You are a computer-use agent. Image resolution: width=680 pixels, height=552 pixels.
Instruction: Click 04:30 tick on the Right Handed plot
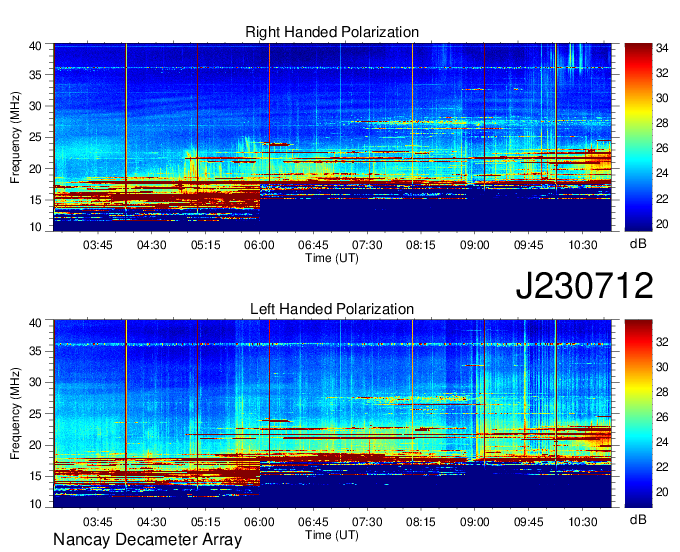click(x=151, y=245)
